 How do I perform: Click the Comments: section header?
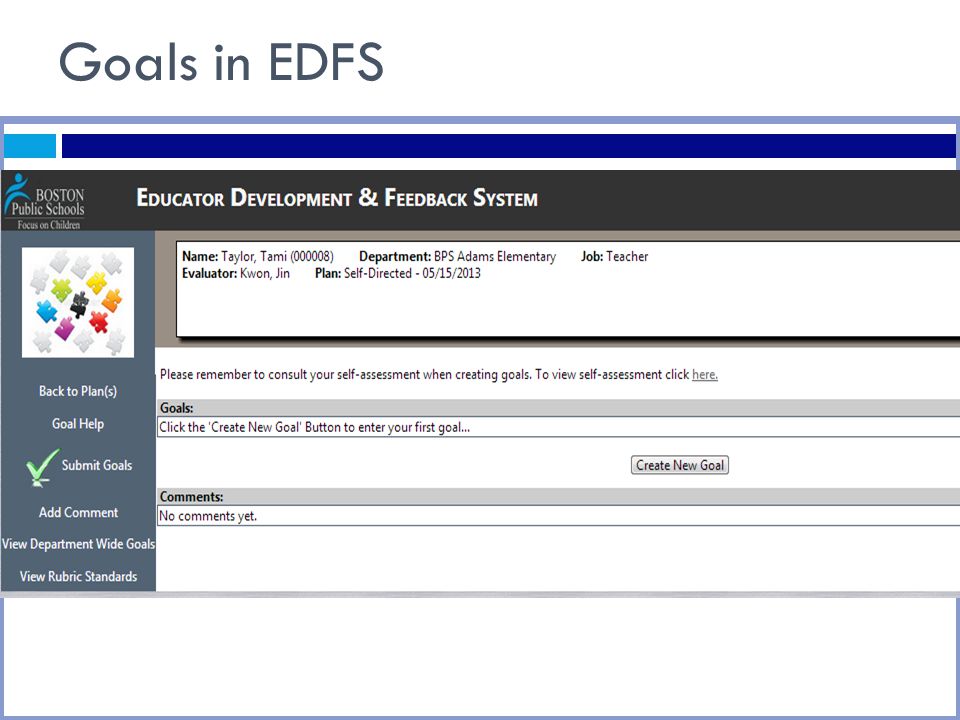point(558,497)
